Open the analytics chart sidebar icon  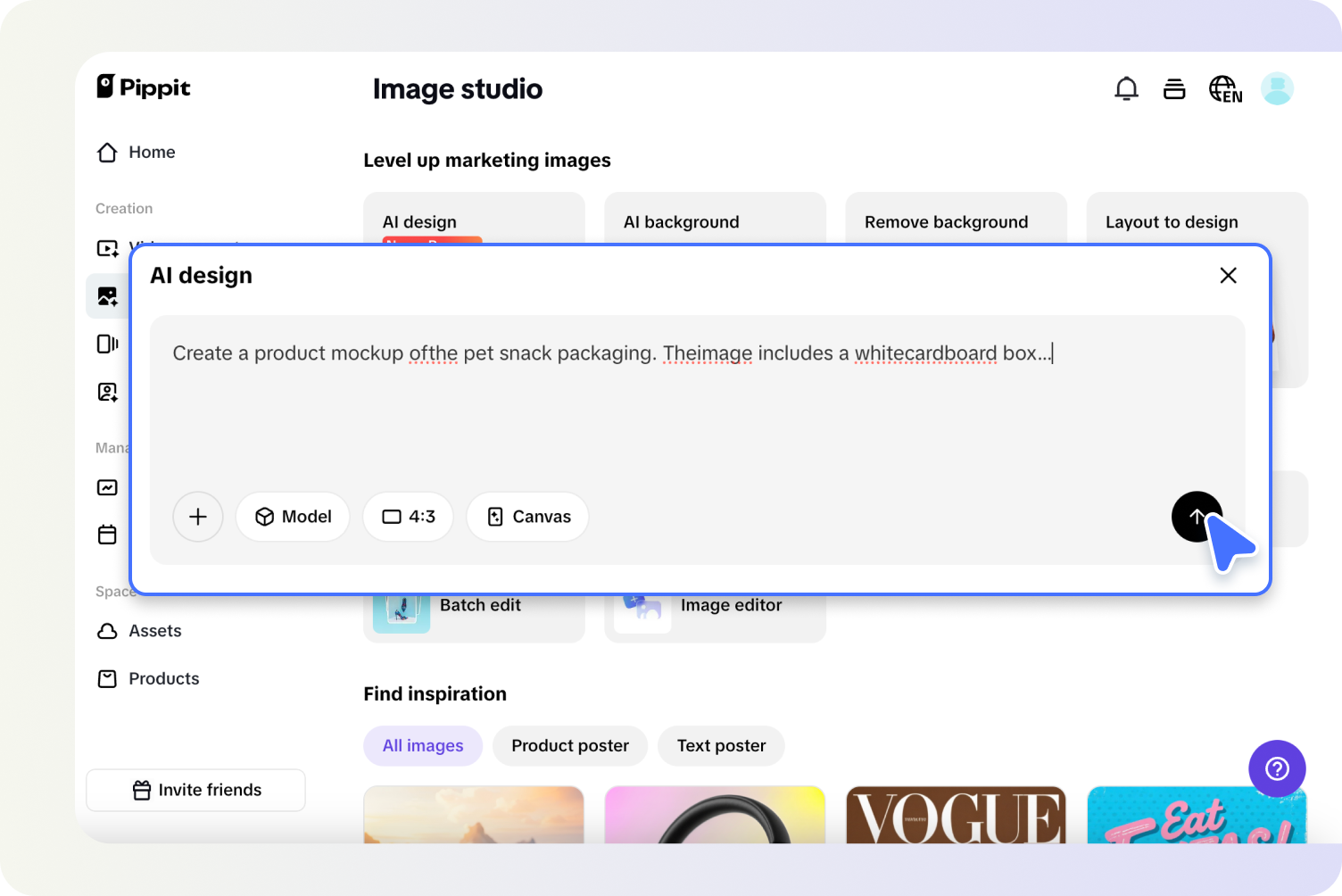click(107, 487)
